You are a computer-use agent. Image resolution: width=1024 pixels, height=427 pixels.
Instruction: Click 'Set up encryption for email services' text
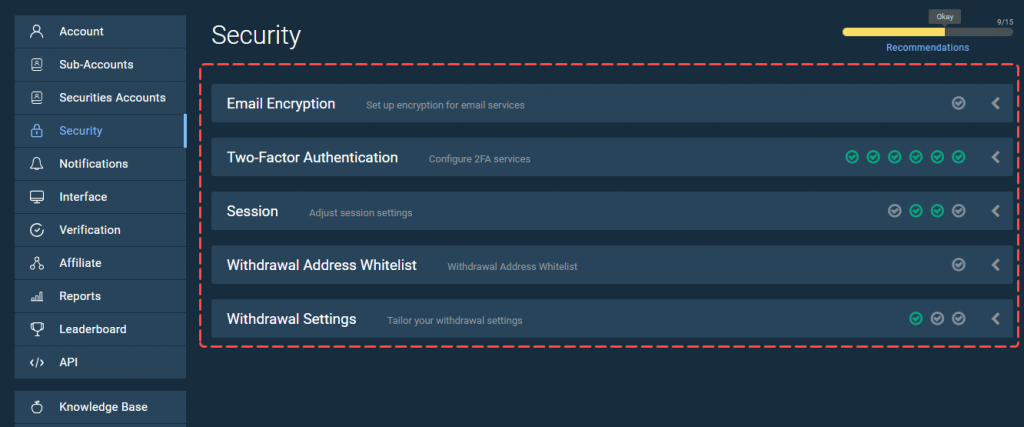click(445, 104)
